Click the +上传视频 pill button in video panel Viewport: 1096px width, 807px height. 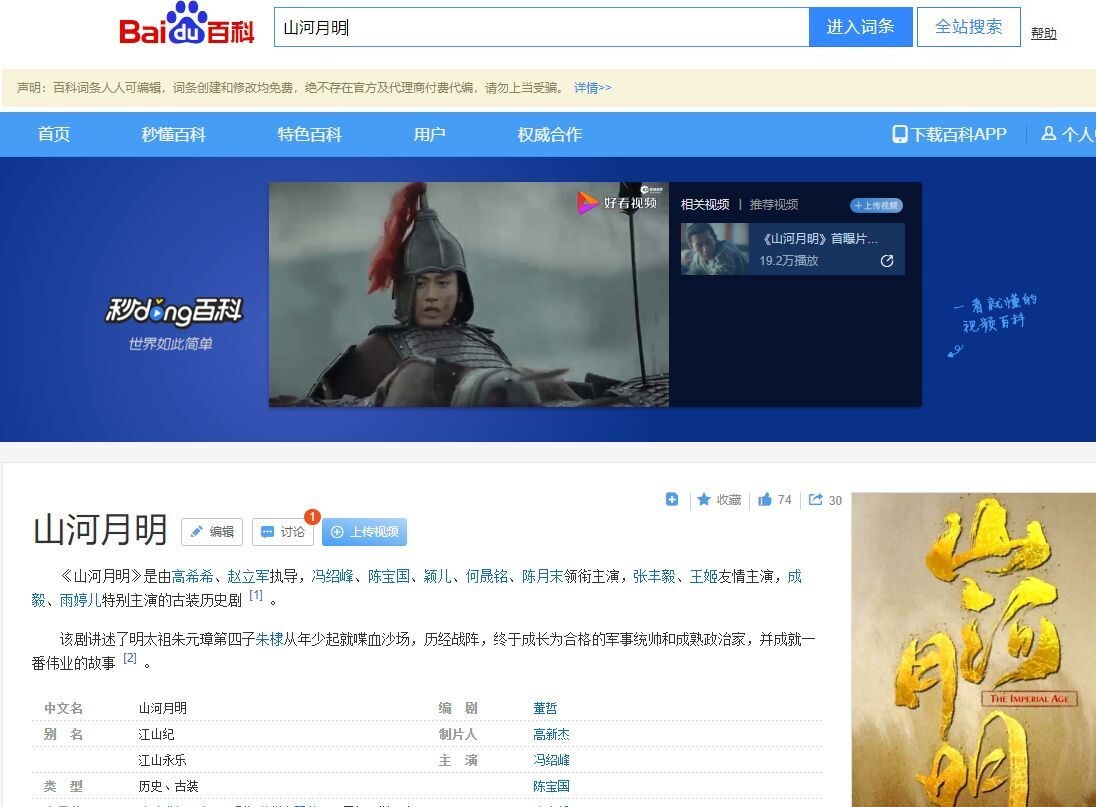[877, 205]
